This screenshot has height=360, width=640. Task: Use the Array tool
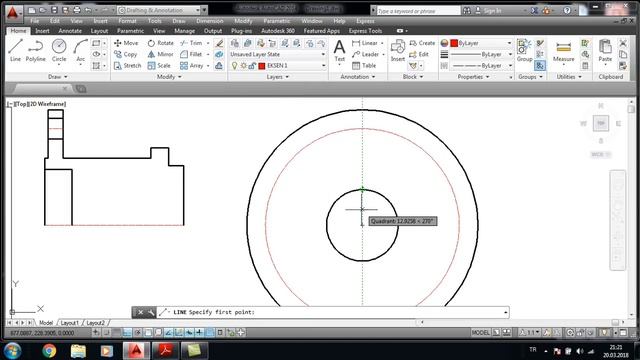pyautogui.click(x=191, y=65)
